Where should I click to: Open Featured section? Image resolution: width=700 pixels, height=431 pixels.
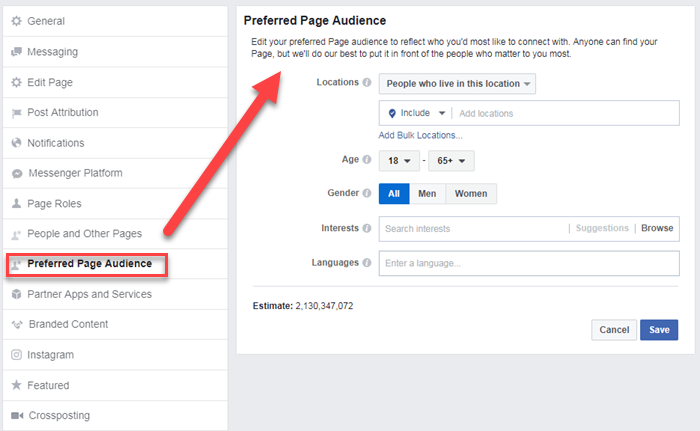(115, 385)
